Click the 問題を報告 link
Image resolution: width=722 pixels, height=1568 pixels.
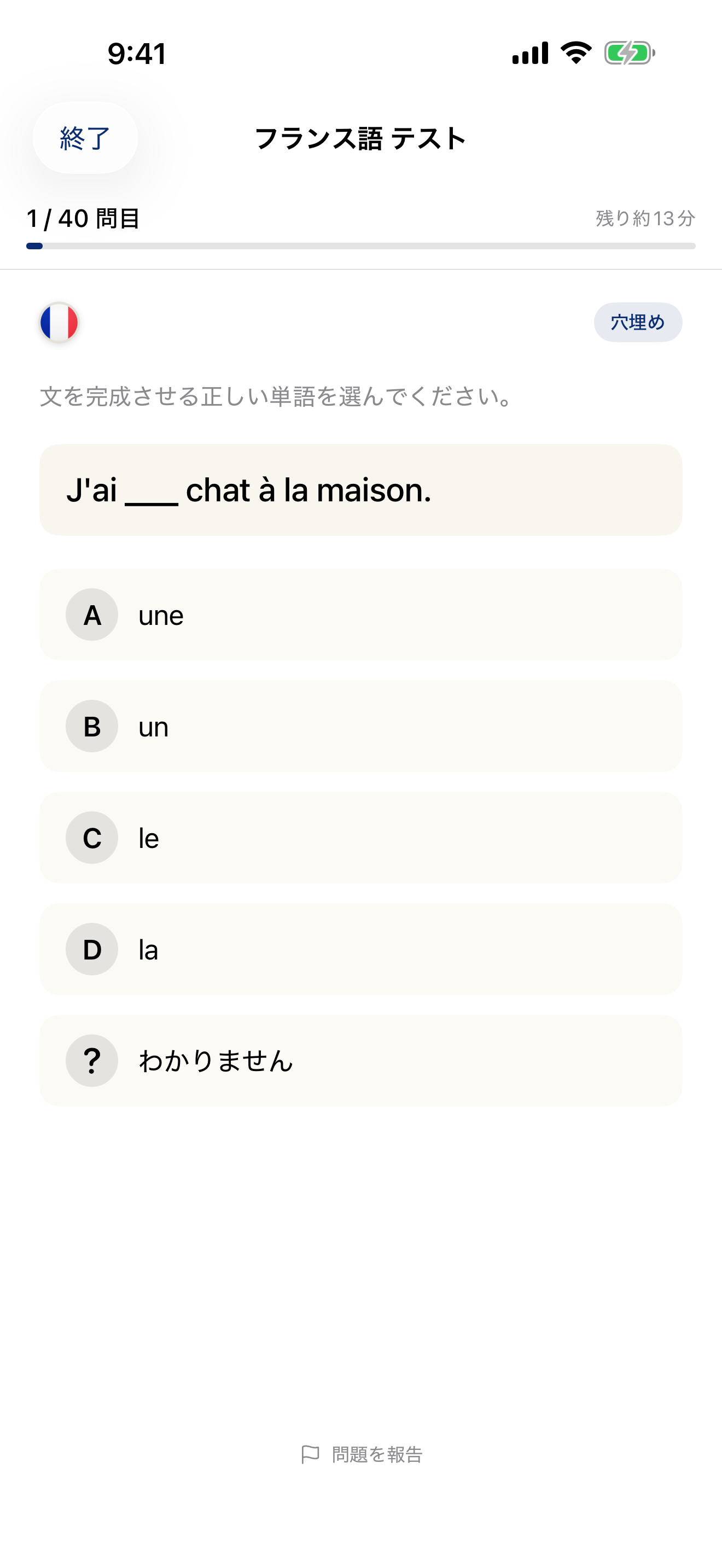(x=377, y=1455)
